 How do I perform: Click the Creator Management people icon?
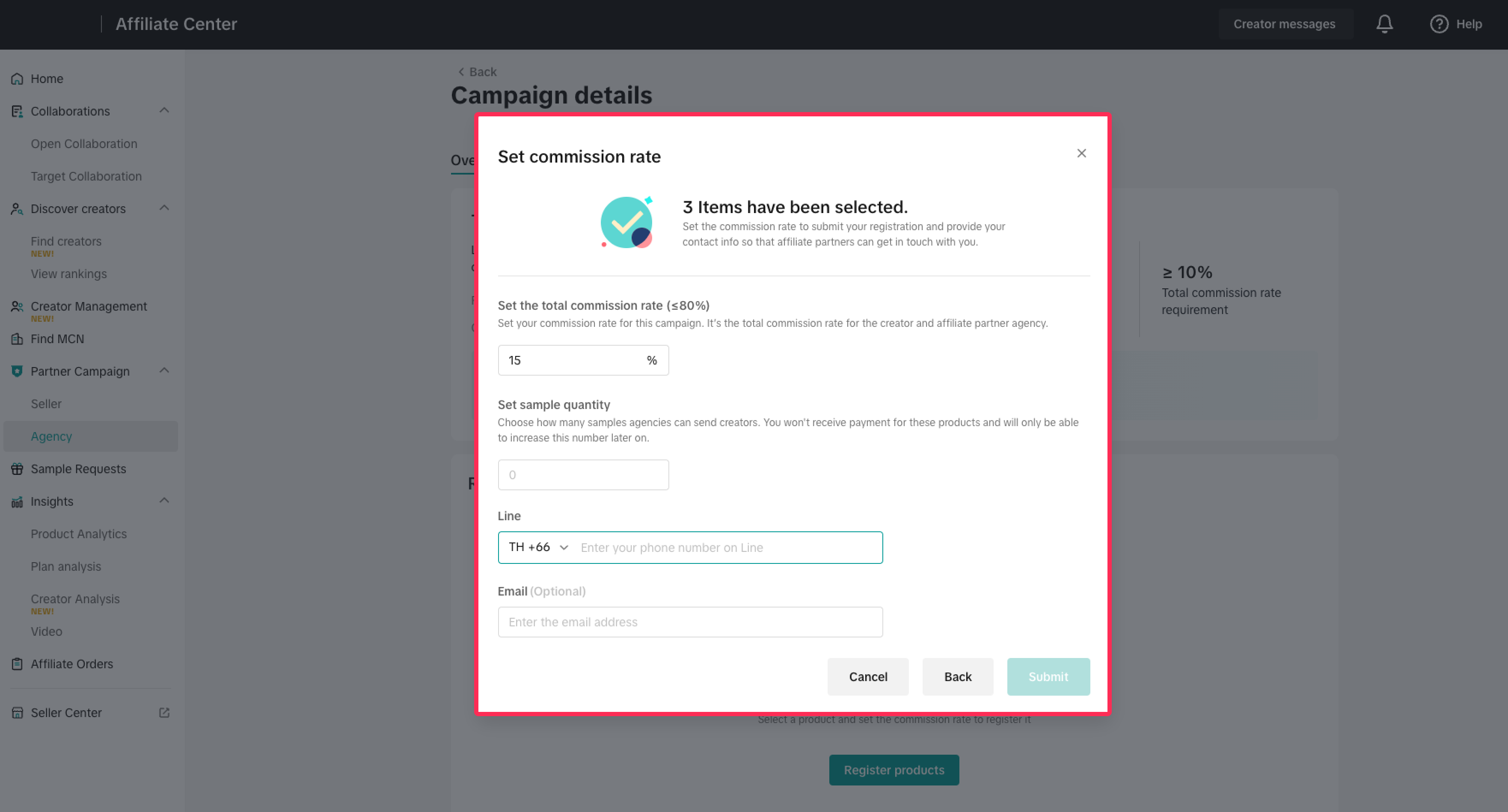(x=17, y=306)
